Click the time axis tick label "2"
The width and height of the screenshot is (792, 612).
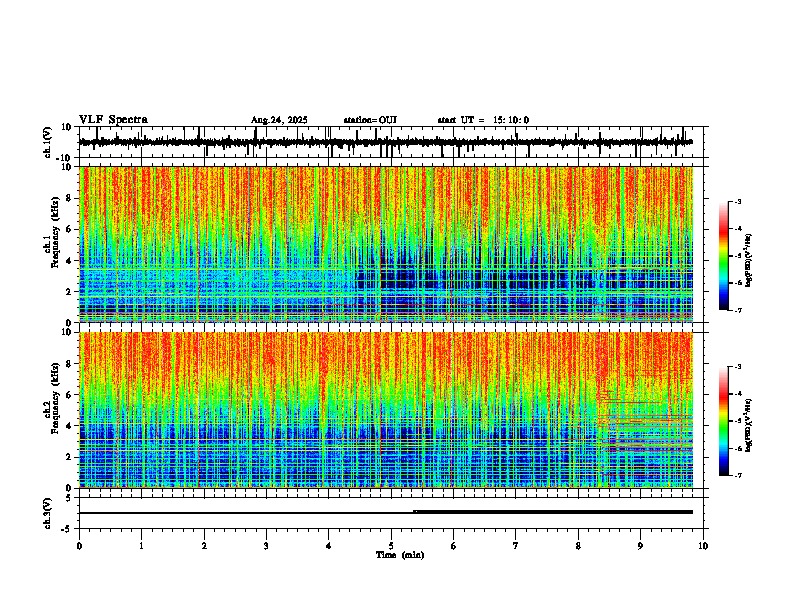[204, 546]
